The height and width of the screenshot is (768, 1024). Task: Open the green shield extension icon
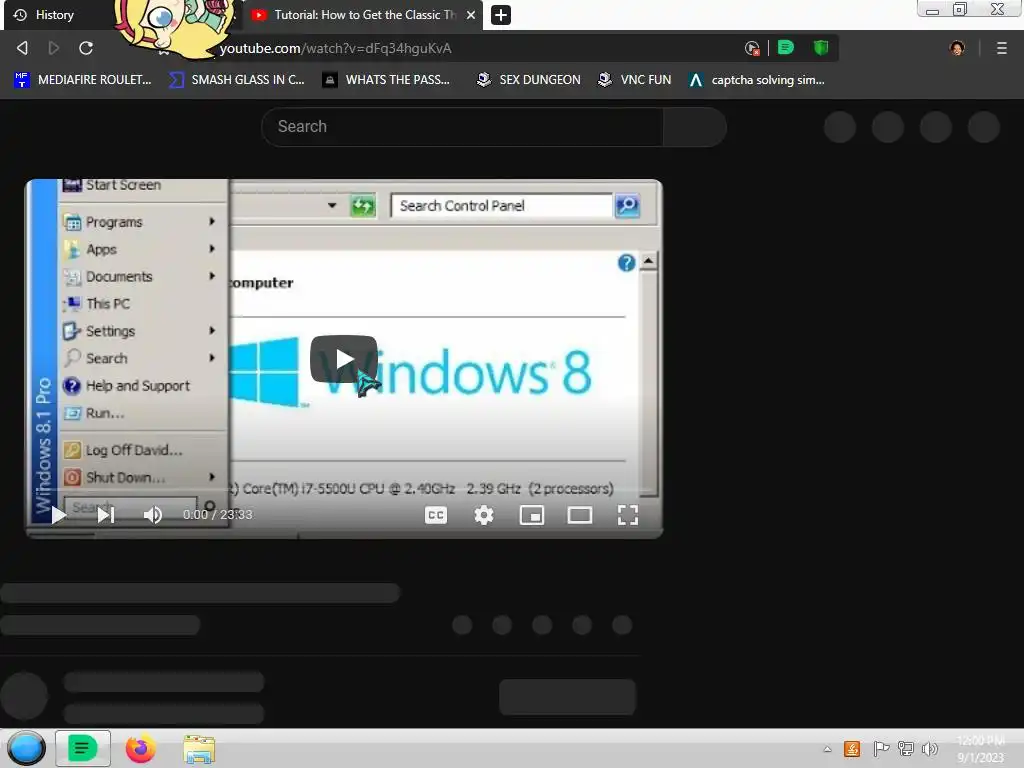point(821,48)
